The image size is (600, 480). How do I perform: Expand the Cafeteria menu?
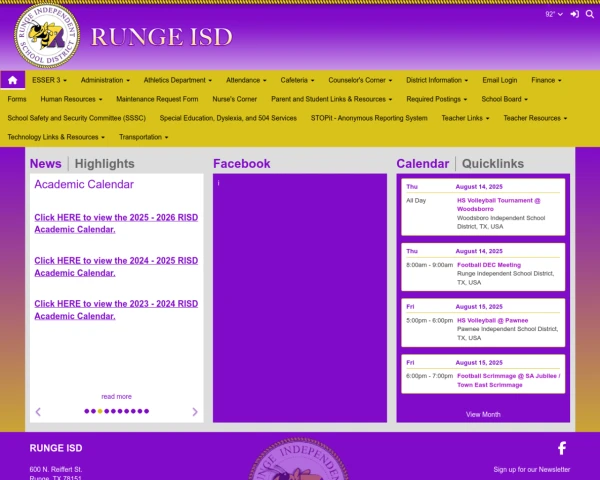297,80
